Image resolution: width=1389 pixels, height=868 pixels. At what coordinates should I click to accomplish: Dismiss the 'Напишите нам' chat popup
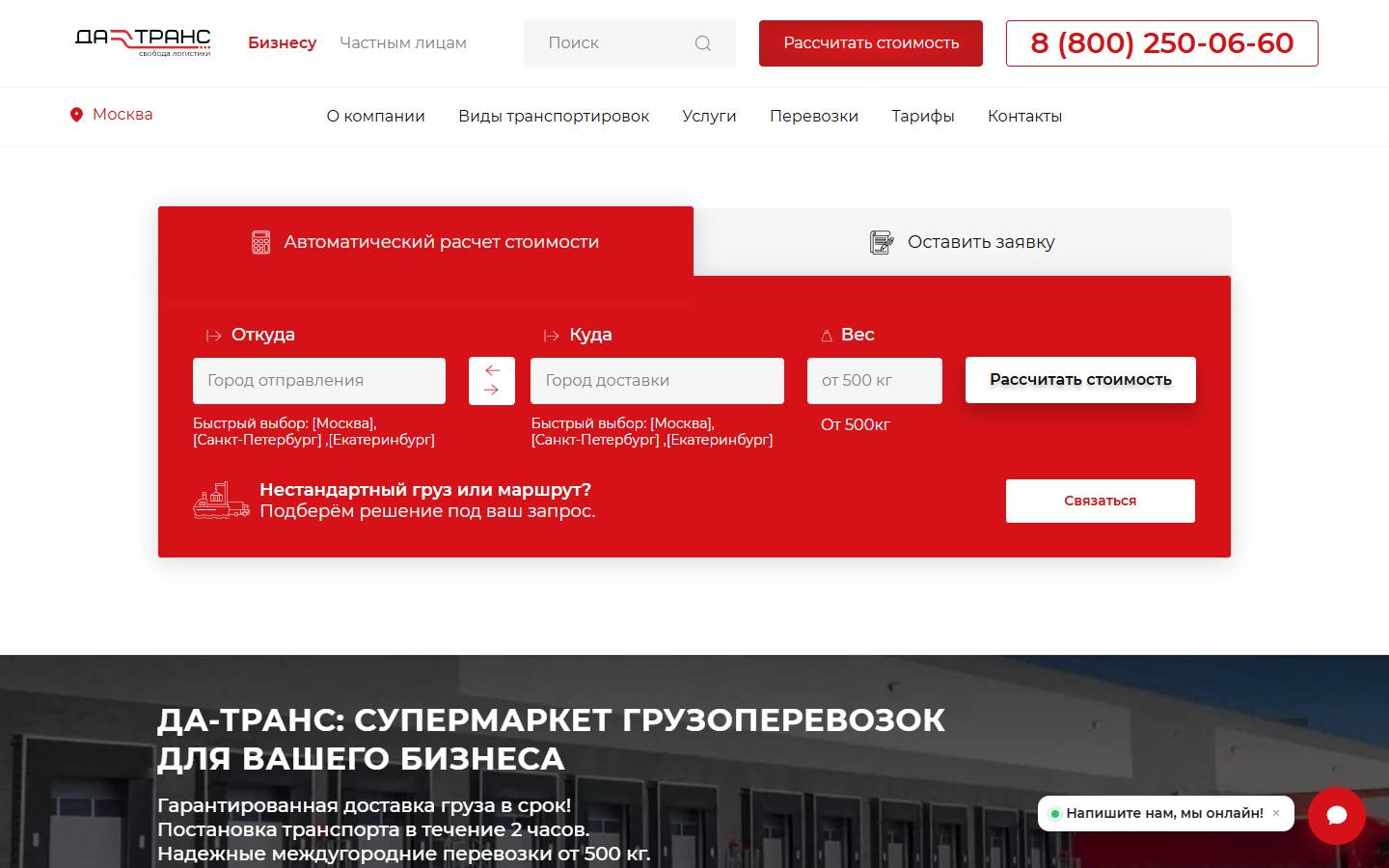click(x=1276, y=813)
